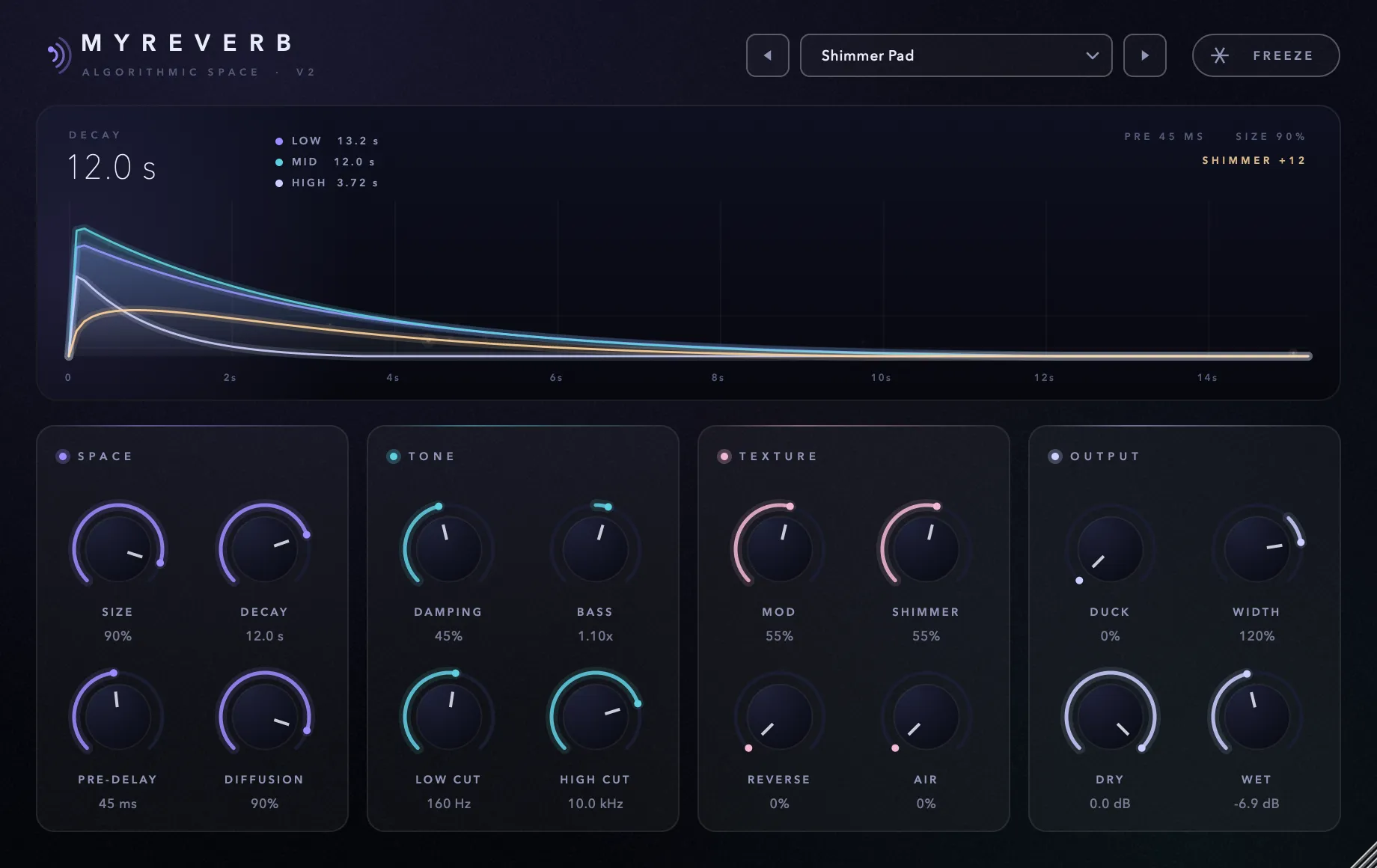Image resolution: width=1377 pixels, height=868 pixels.
Task: Toggle the Output section indicator
Action: click(x=1055, y=456)
